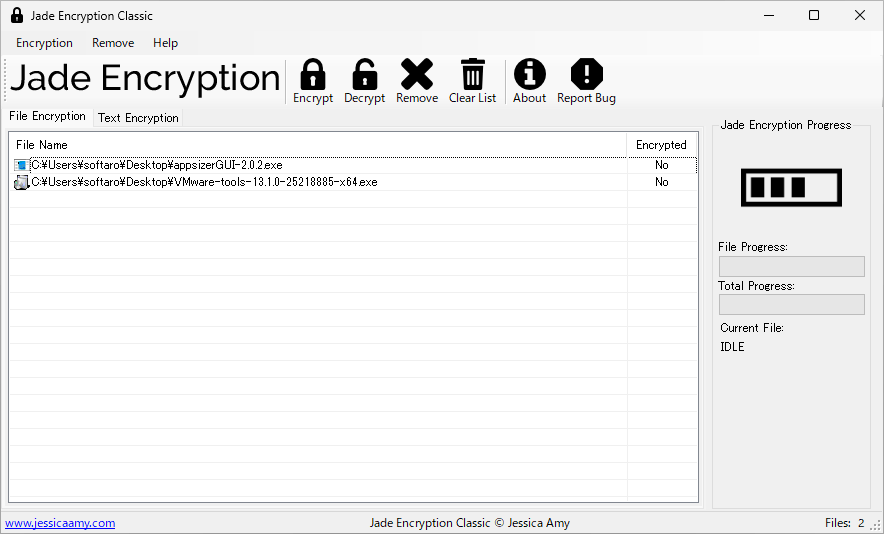Open the Help menu
Image resolution: width=884 pixels, height=534 pixels.
pyautogui.click(x=165, y=43)
